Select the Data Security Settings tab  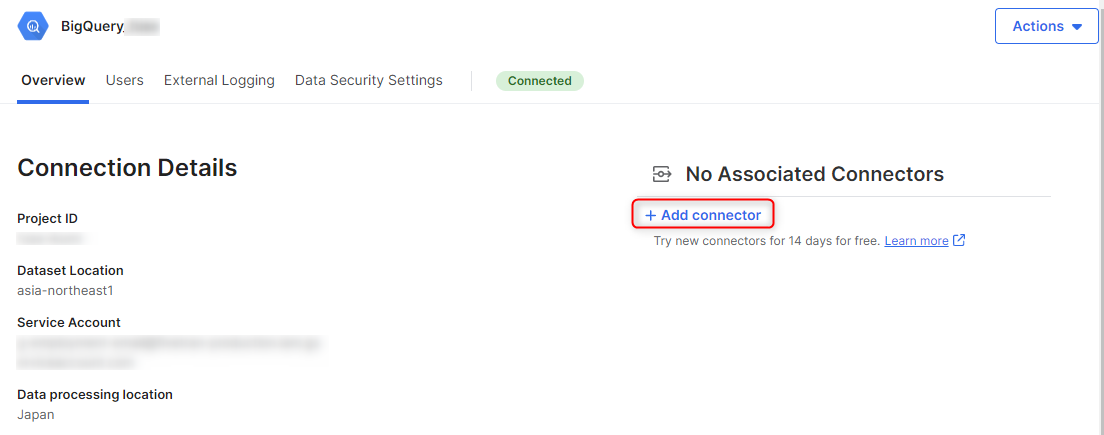pyautogui.click(x=368, y=80)
